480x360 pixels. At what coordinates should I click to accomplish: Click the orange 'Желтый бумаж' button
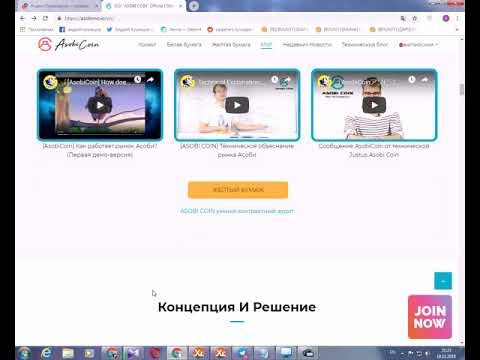click(x=238, y=190)
